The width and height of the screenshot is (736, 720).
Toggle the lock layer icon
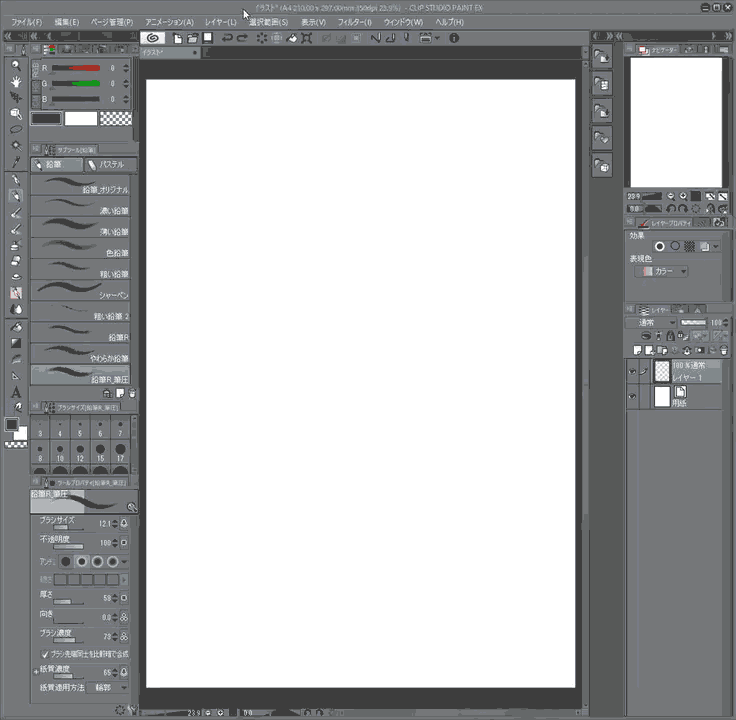pos(670,336)
